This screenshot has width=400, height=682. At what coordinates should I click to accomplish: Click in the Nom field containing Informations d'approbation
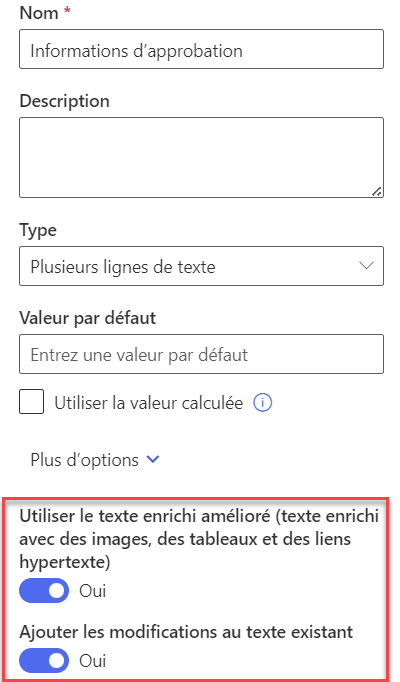[201, 49]
